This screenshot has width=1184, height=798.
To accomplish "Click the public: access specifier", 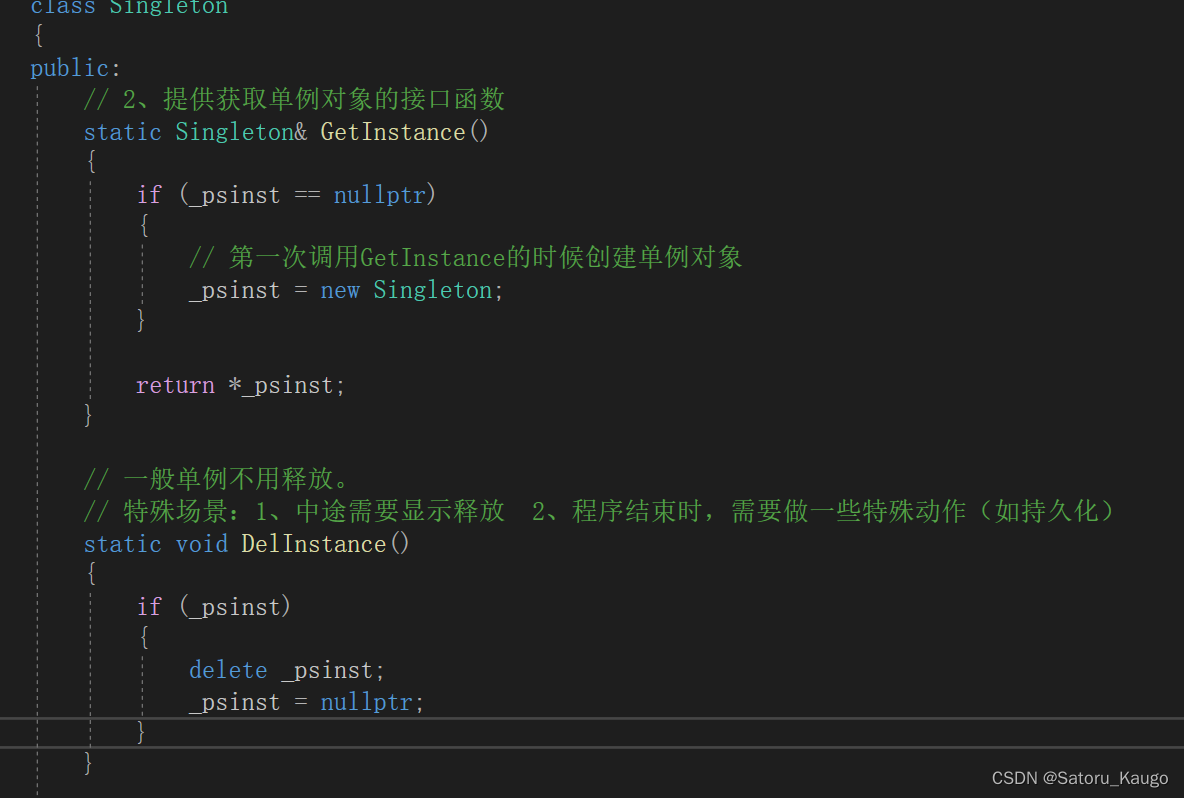I will coord(75,68).
